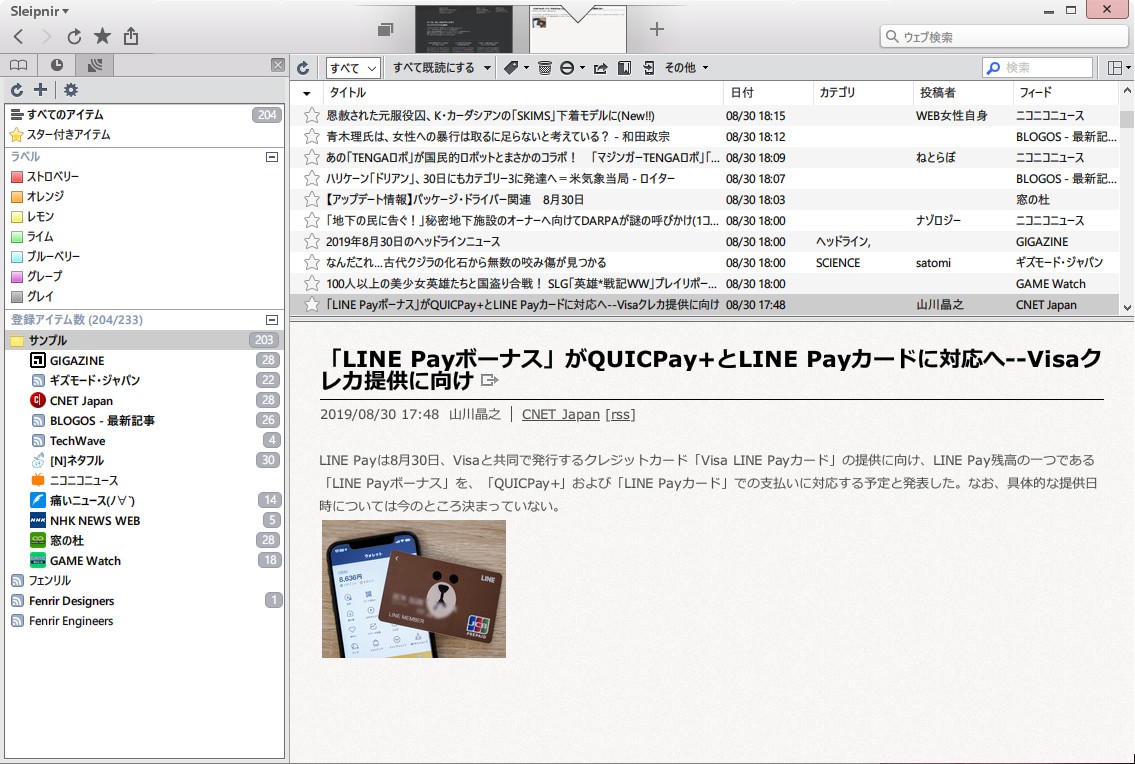Open the Sleipnir application menu
Viewport: 1135px width, 764px height.
tap(40, 11)
